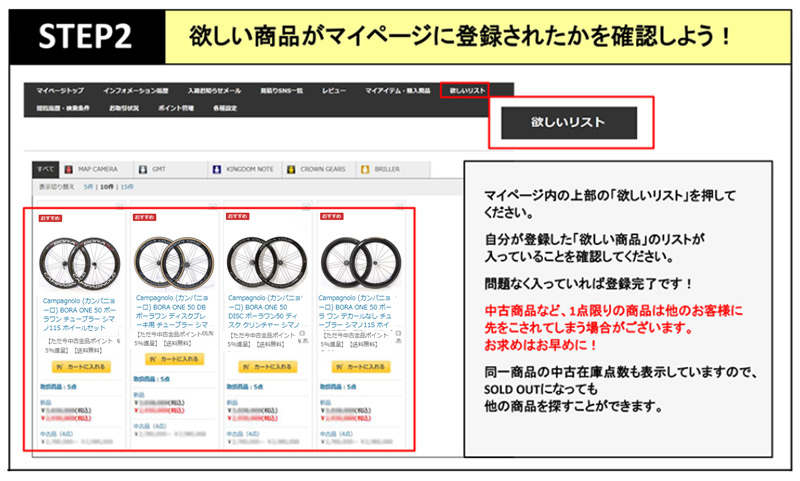This screenshot has height=481, width=800.
Task: Open the 見積りSNS一覧 menu item
Action: tap(282, 90)
